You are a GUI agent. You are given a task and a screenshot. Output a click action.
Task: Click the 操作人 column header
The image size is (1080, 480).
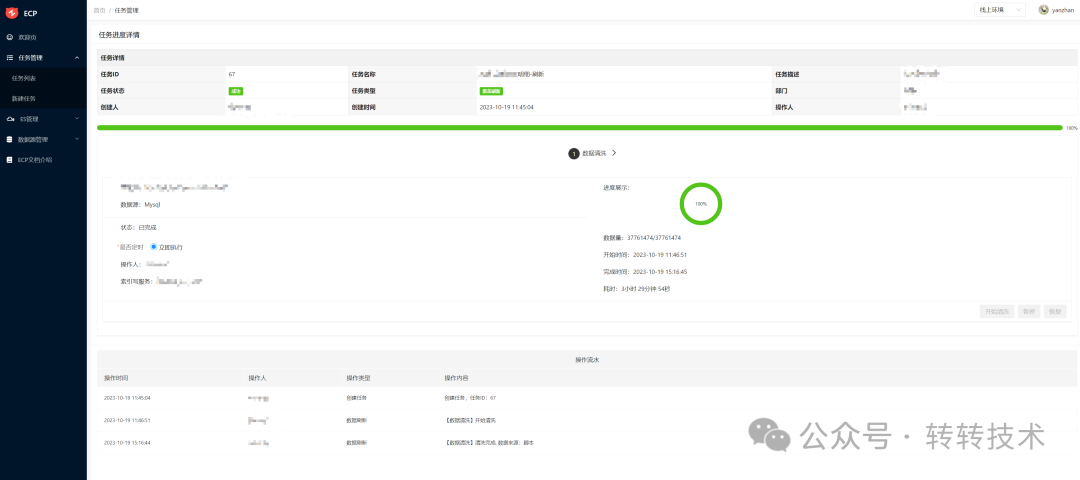pyautogui.click(x=257, y=379)
